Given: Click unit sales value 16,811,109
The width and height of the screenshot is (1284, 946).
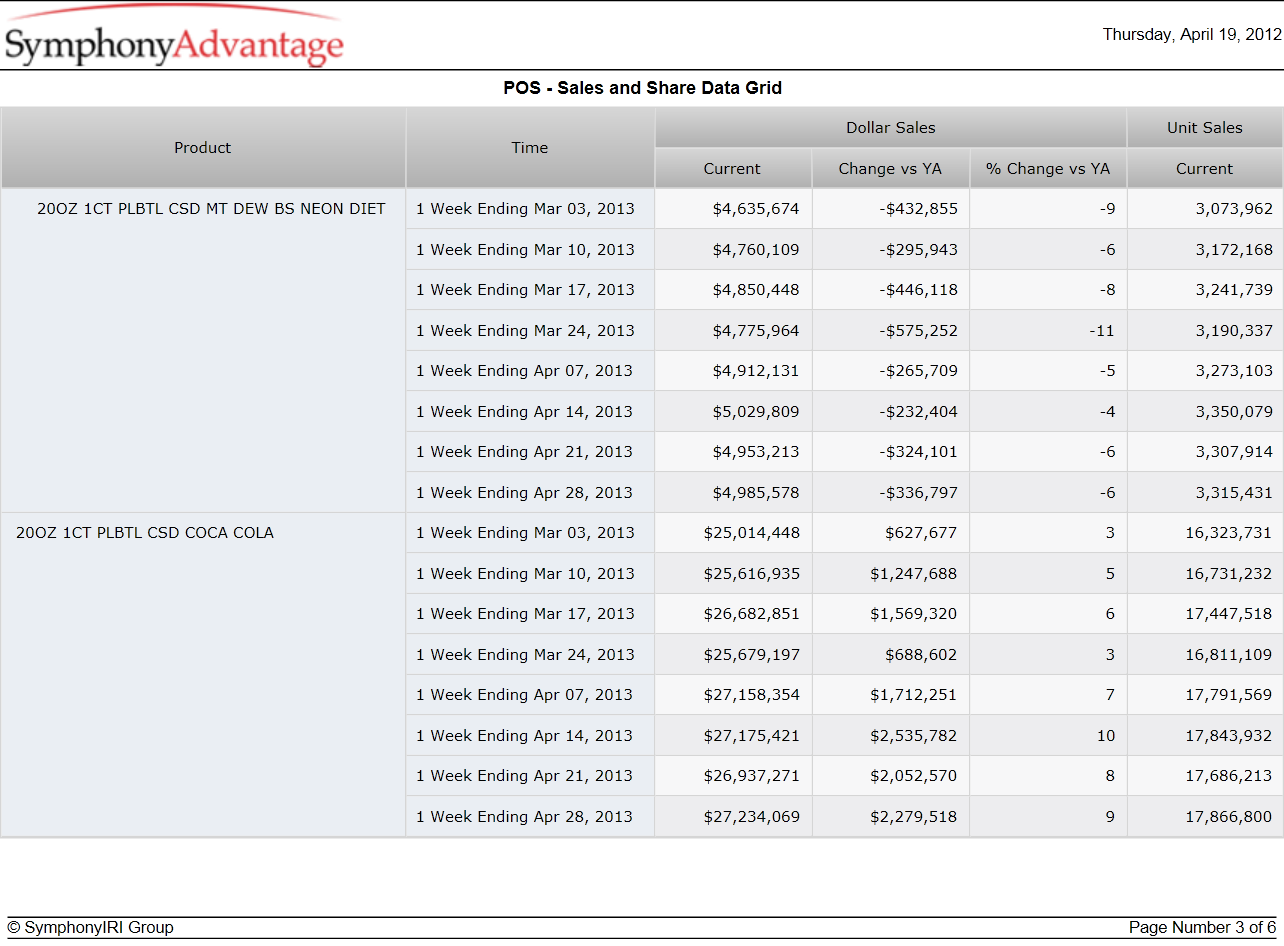Looking at the screenshot, I should coord(1229,655).
